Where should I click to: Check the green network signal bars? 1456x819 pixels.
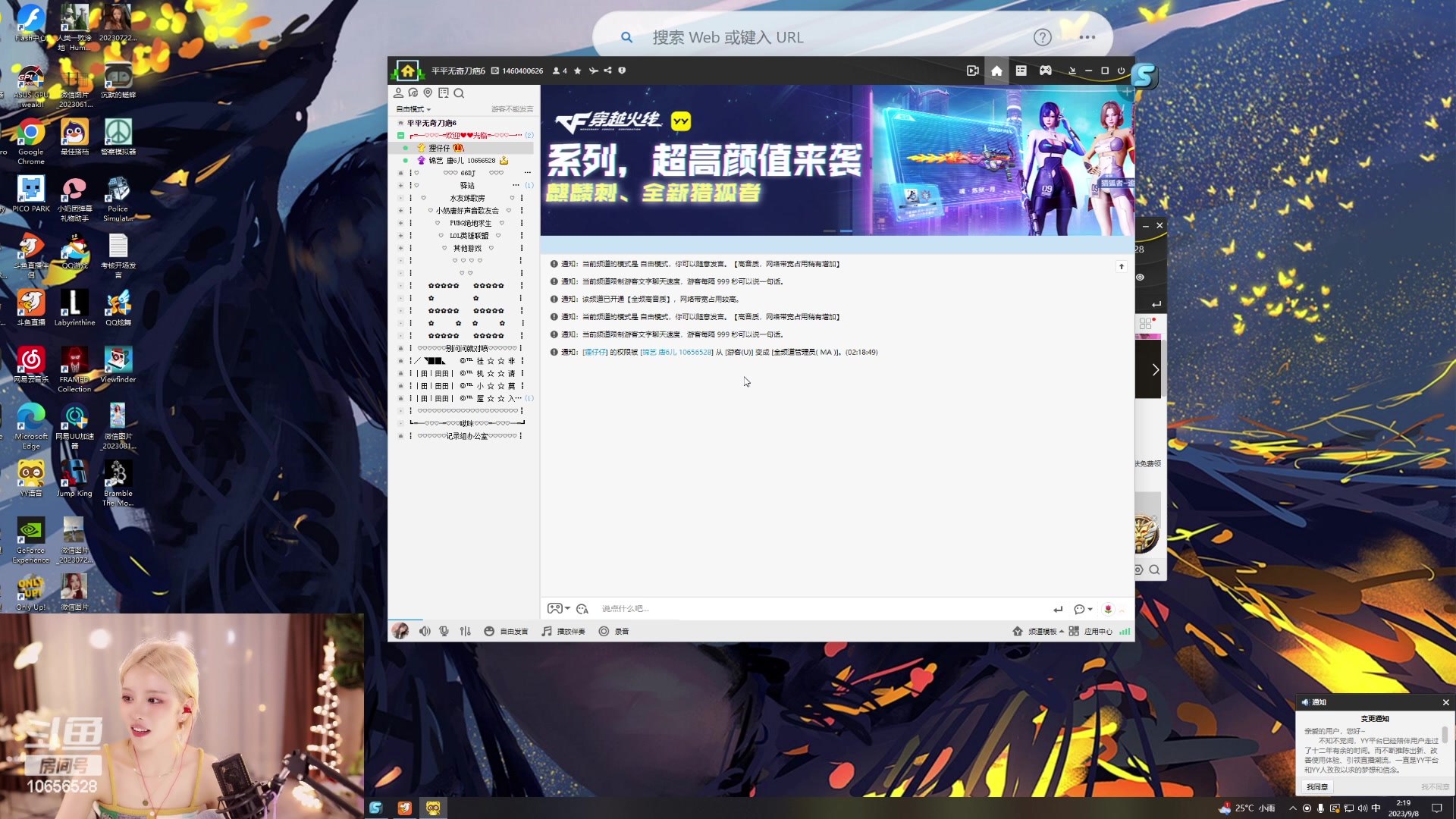tap(1125, 632)
